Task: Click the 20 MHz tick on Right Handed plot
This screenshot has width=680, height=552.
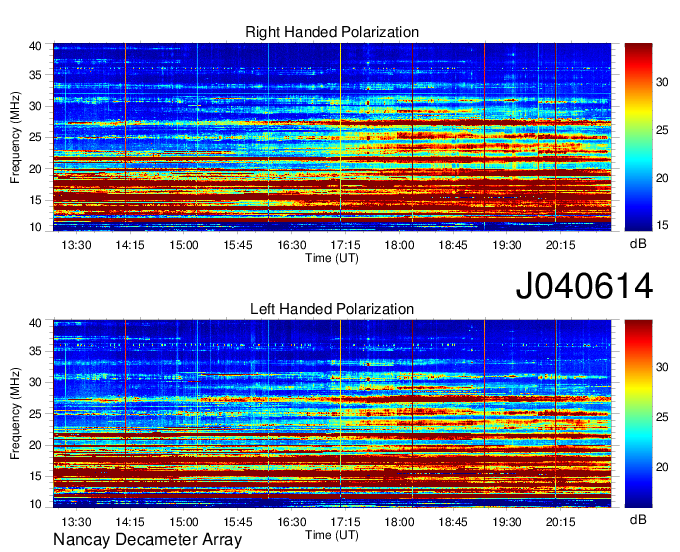Action: pyautogui.click(x=36, y=169)
